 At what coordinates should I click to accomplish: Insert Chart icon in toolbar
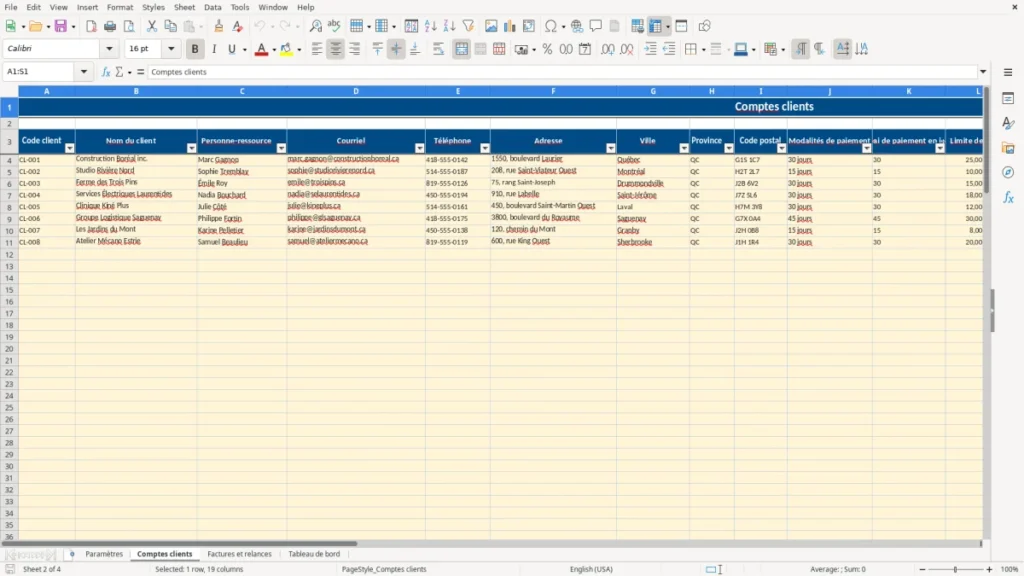(509, 26)
